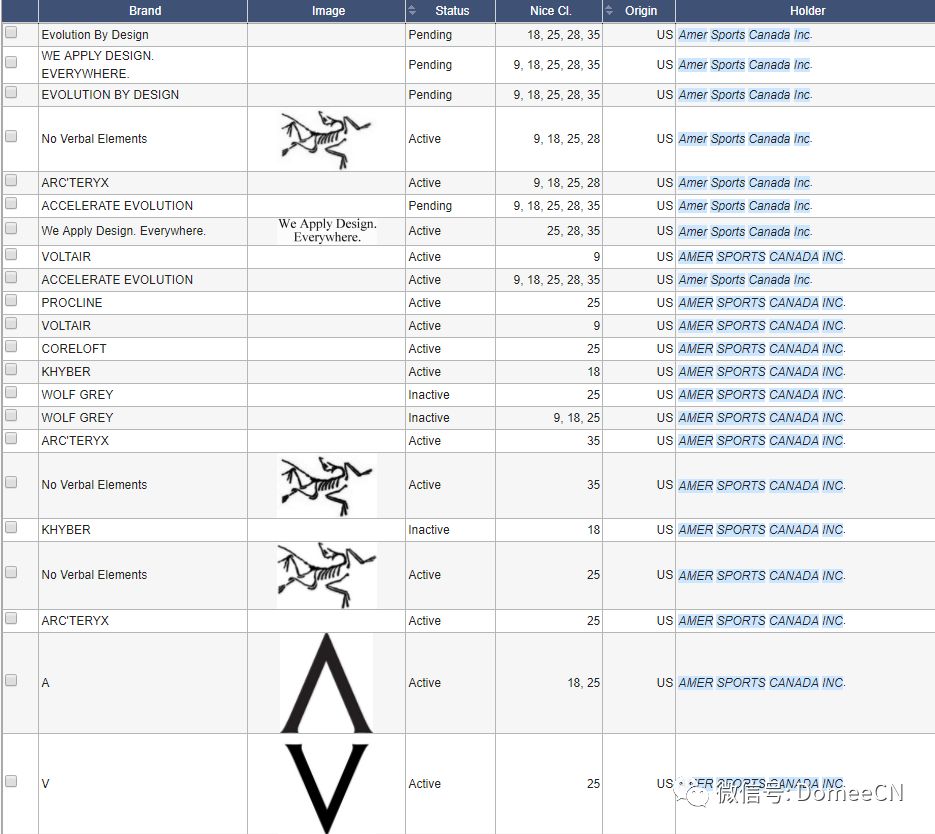
Task: Open holder link for ARC'TERYX class 35
Action: [x=761, y=441]
